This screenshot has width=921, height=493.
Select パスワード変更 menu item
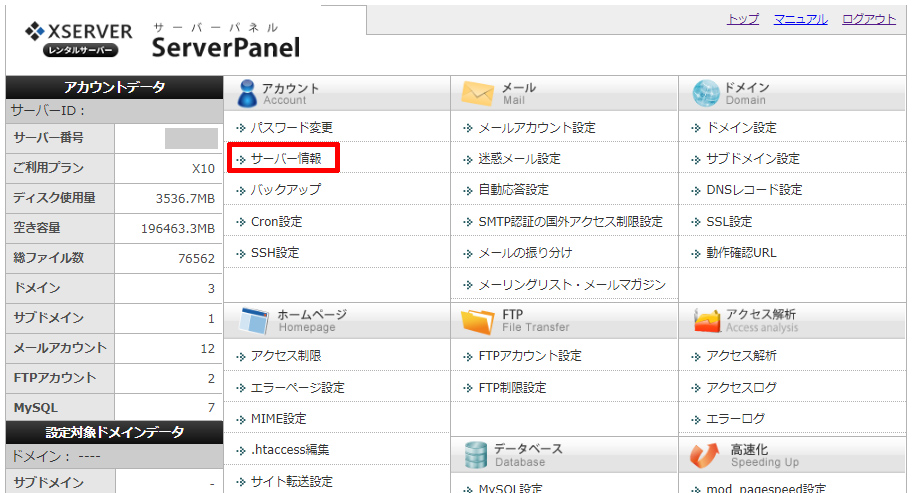pyautogui.click(x=291, y=128)
